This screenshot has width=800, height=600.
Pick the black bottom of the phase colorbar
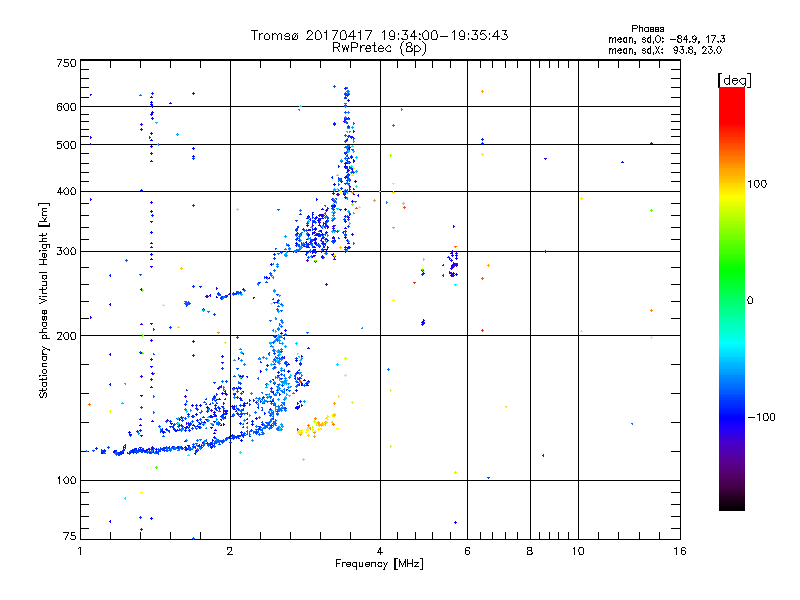tap(732, 504)
